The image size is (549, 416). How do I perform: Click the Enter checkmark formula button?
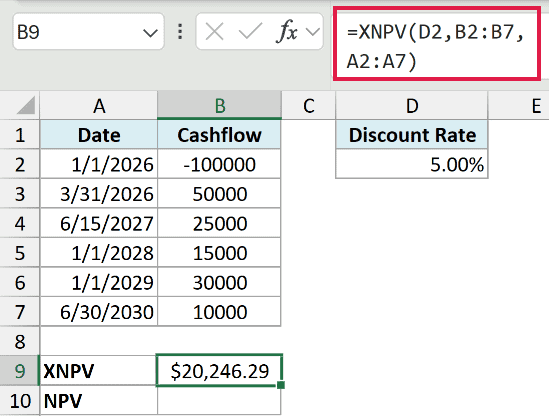[250, 32]
